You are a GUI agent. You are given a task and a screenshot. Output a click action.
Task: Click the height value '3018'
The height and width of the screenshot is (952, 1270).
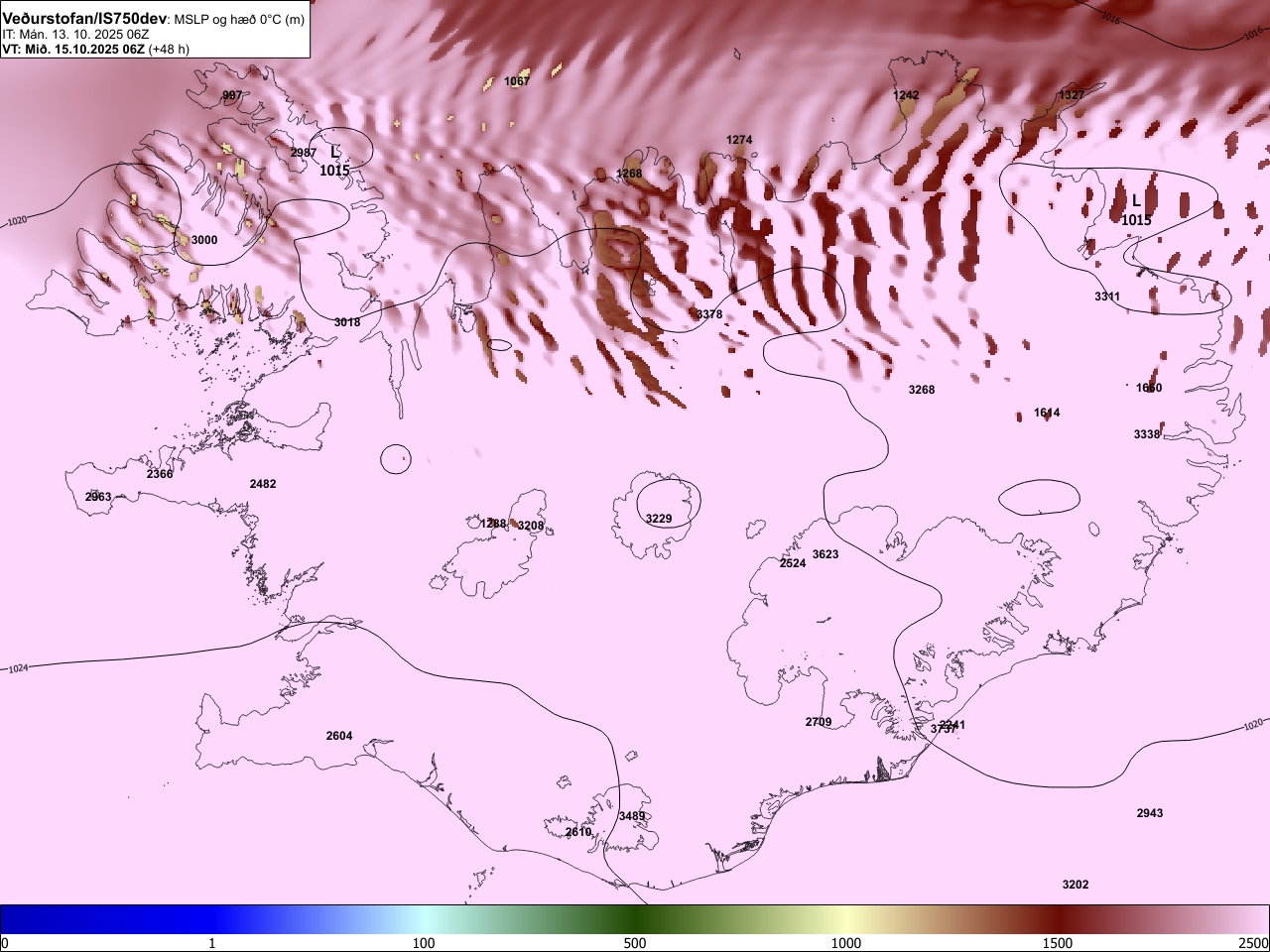click(347, 322)
